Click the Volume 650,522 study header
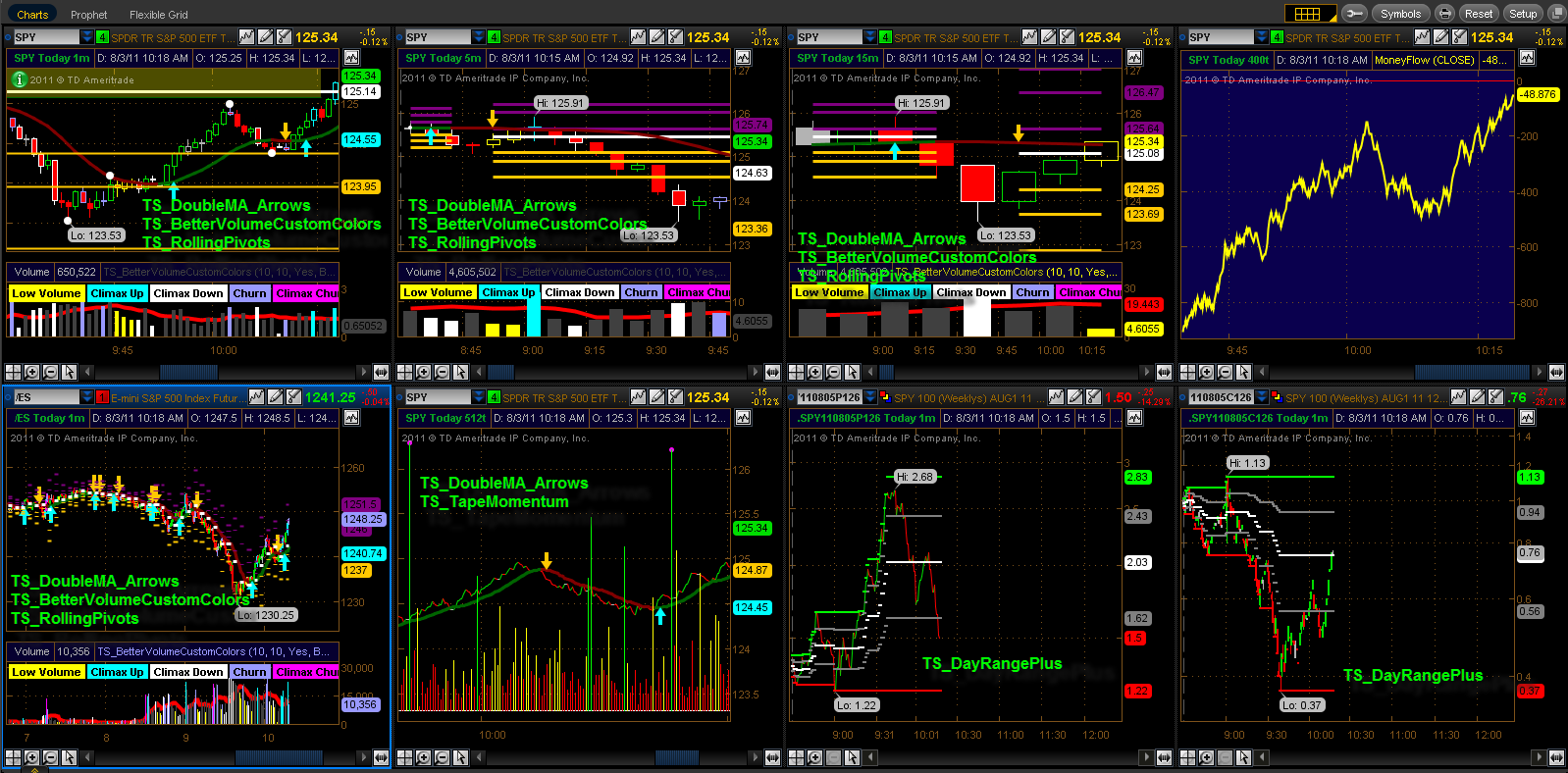 [55, 272]
